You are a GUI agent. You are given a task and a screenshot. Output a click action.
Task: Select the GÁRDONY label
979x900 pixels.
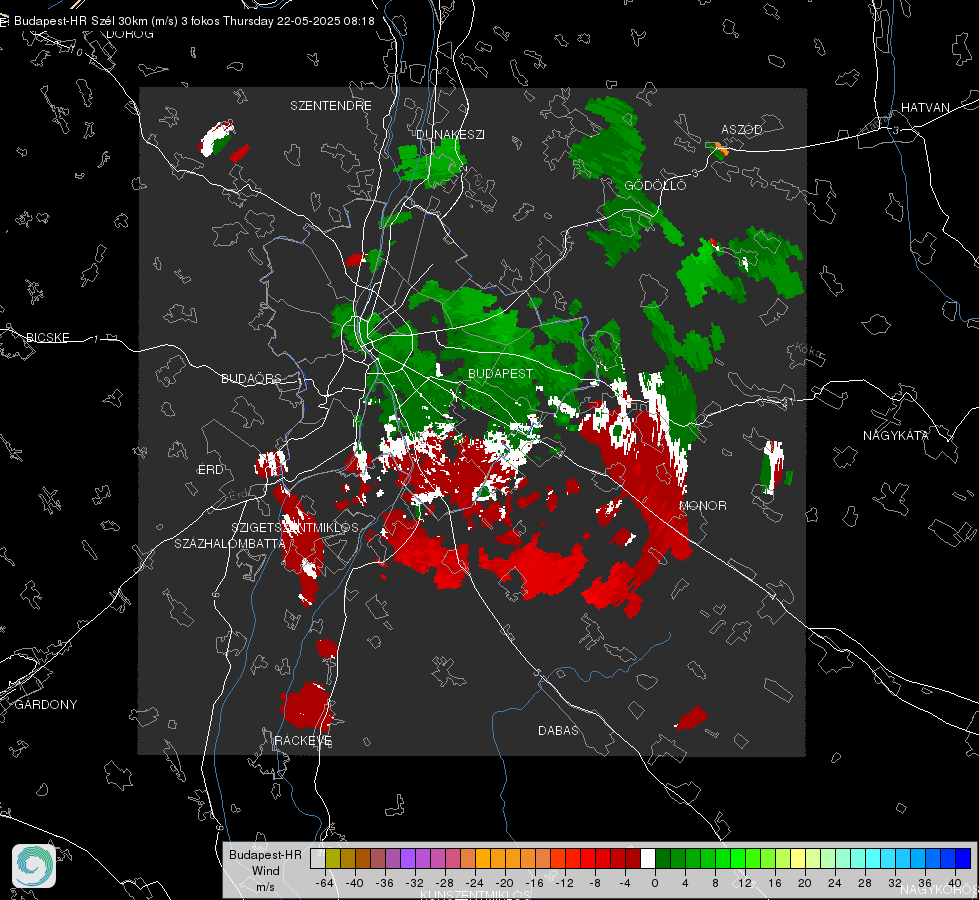pos(46,705)
